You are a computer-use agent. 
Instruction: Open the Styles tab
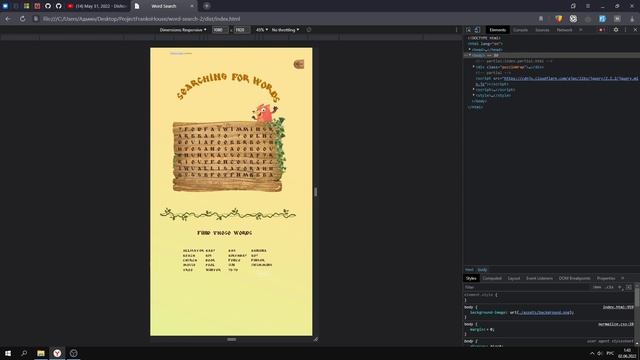[x=471, y=278]
